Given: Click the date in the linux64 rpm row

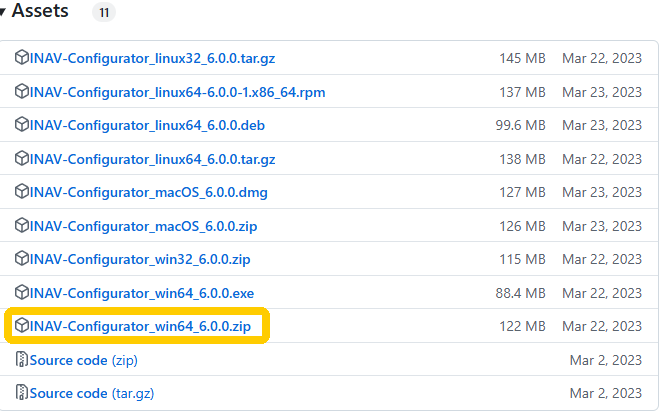Looking at the screenshot, I should (602, 92).
